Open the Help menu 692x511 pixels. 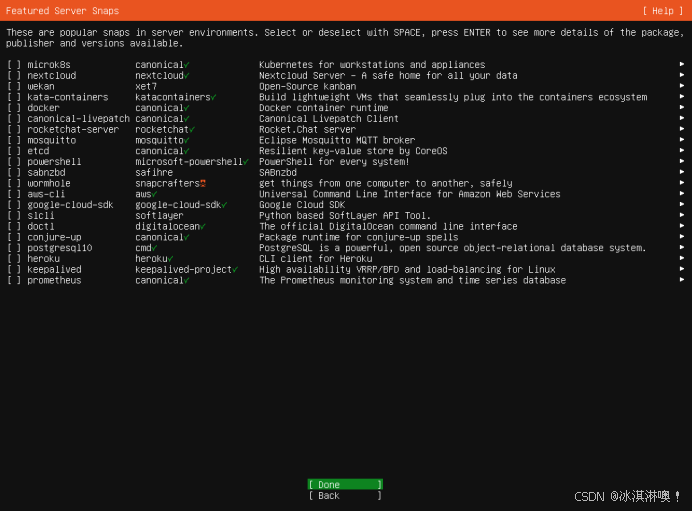[663, 11]
